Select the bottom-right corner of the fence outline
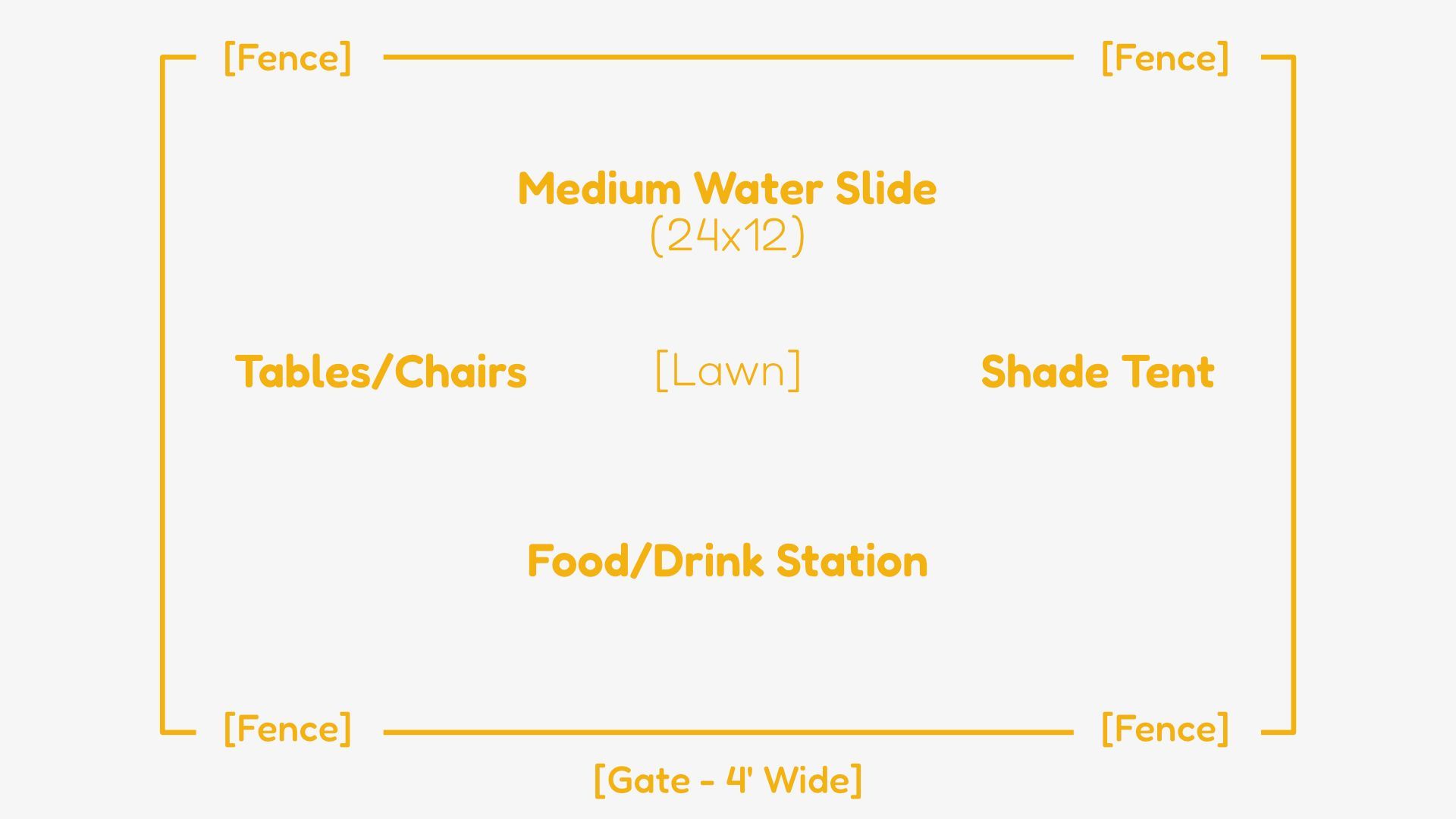 point(1292,732)
